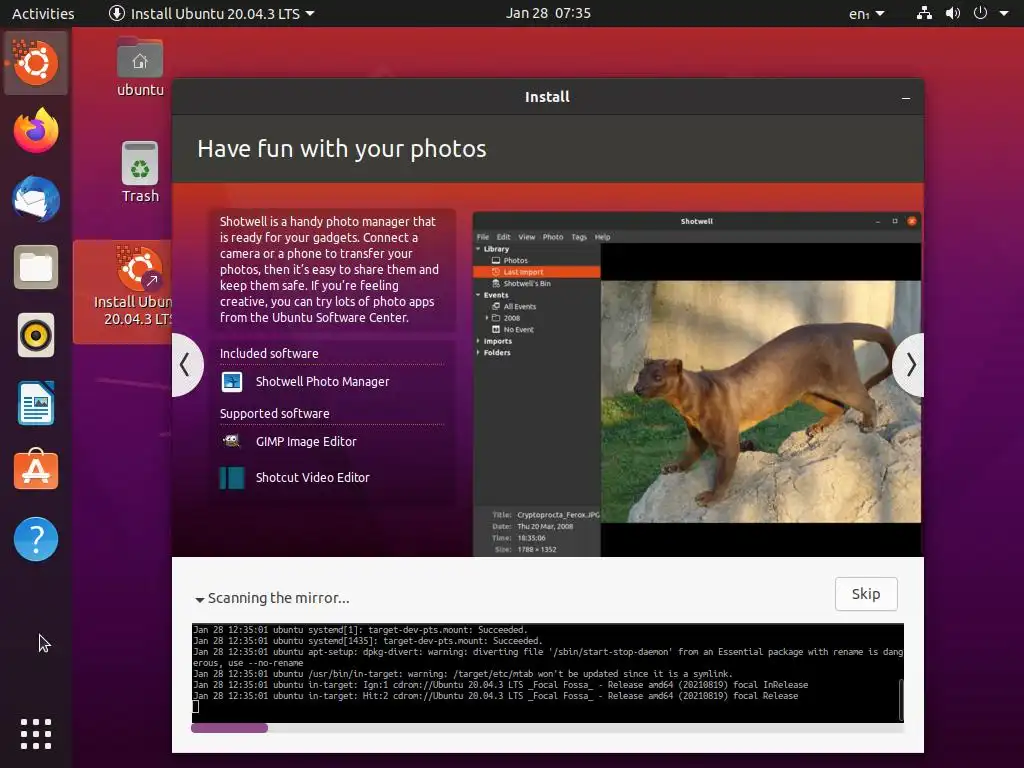Open the Activities overview
Viewport: 1024px width, 768px height.
(x=43, y=13)
